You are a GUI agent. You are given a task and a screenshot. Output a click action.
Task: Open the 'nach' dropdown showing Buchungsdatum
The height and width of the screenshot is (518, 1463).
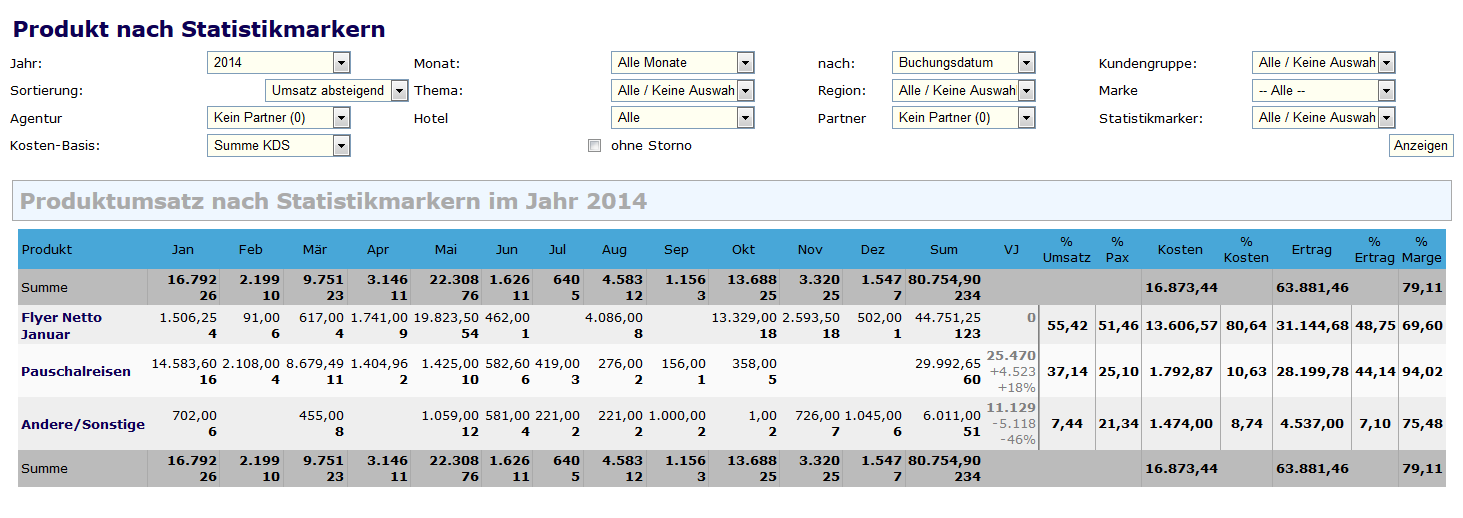(x=964, y=63)
